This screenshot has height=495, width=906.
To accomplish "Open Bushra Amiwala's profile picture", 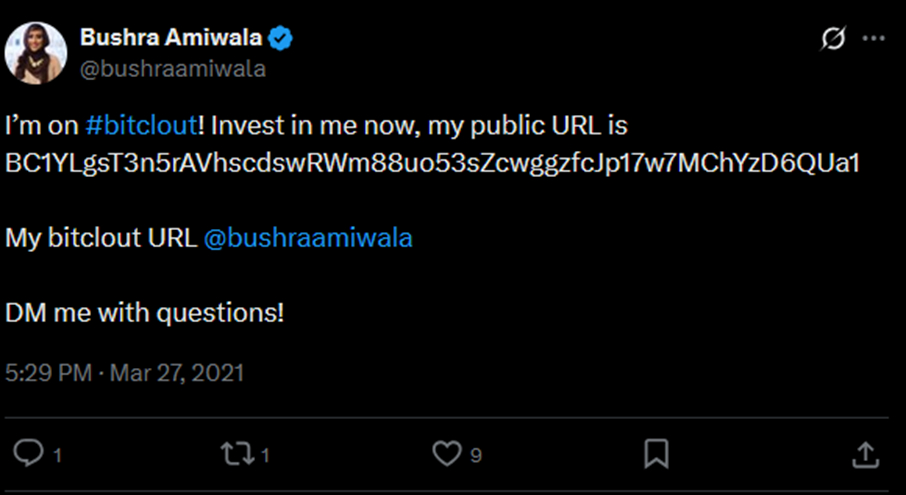I will pos(38,53).
